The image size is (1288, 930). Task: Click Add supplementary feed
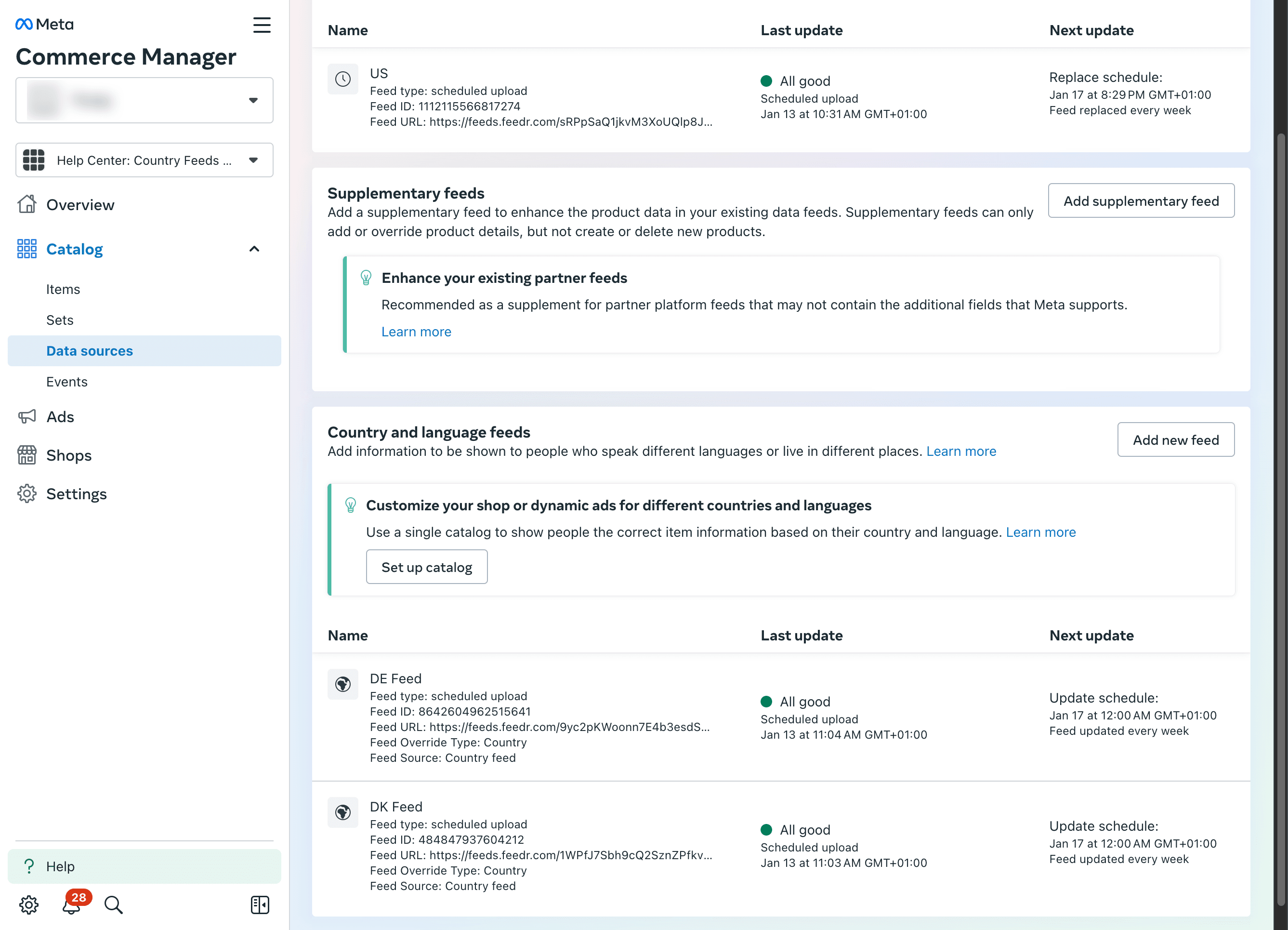(1142, 200)
